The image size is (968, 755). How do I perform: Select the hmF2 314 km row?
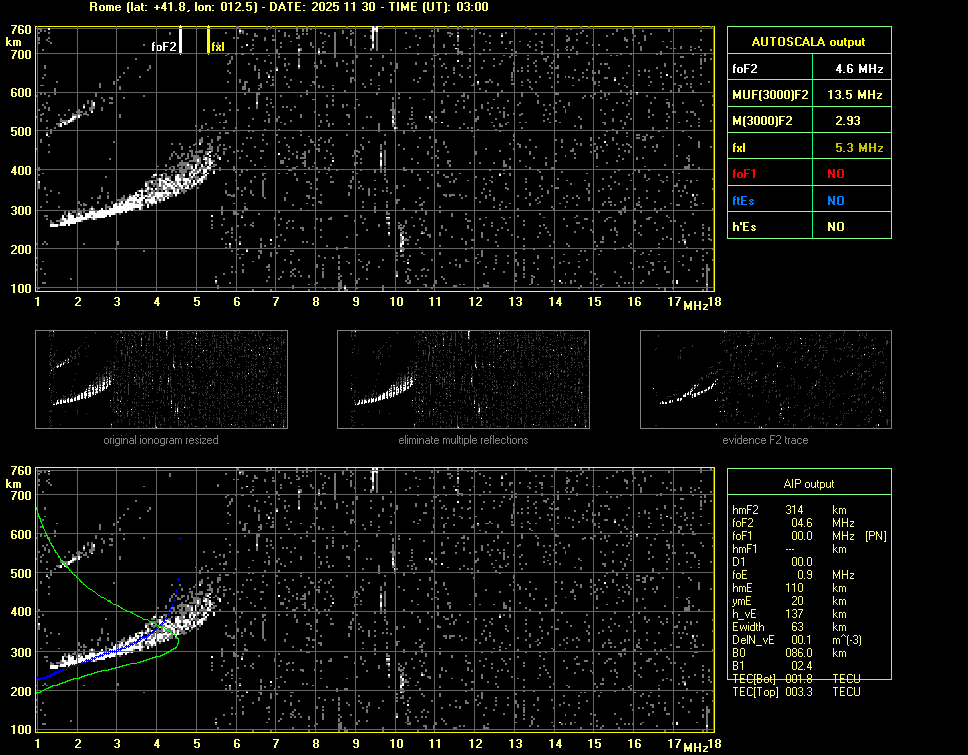click(795, 510)
